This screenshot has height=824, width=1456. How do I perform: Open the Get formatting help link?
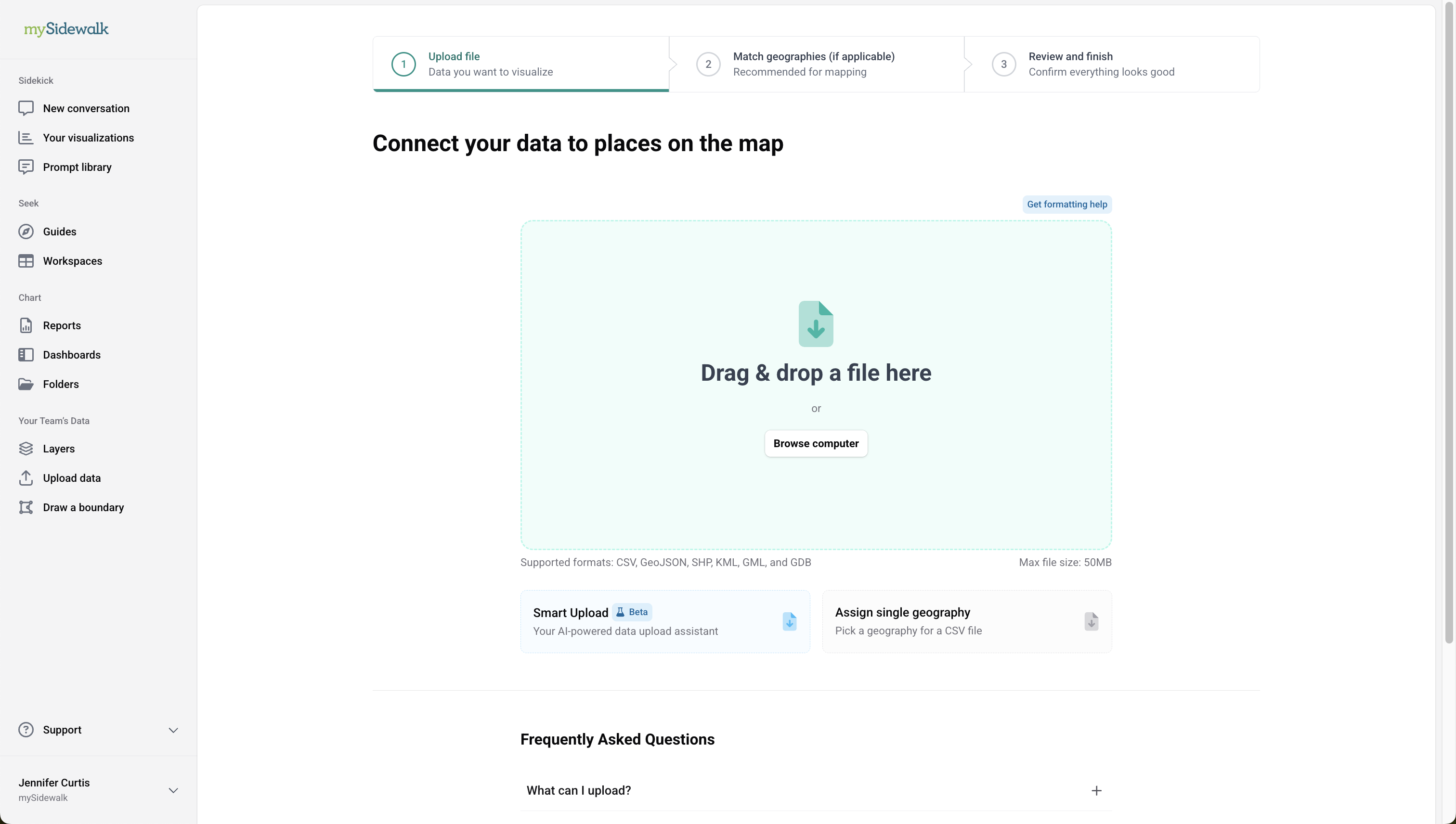coord(1066,204)
